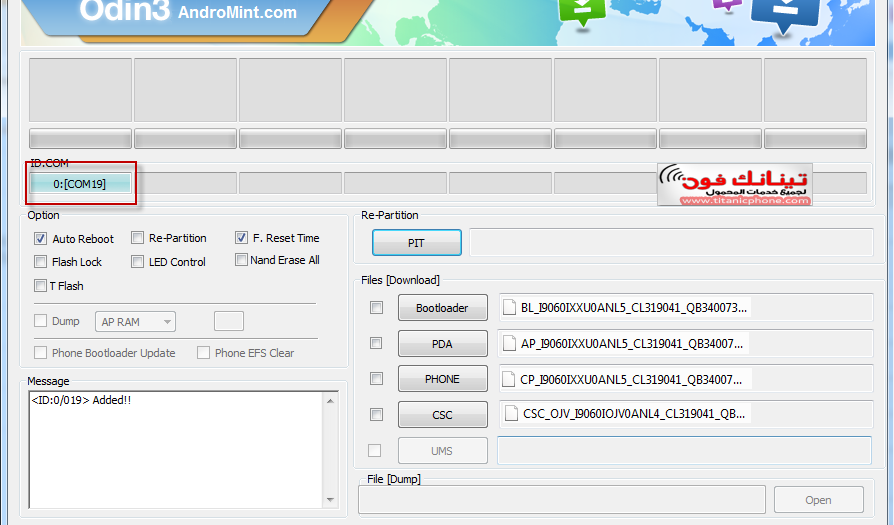This screenshot has height=525, width=894.
Task: Click the green download banner icon
Action: pos(582,11)
